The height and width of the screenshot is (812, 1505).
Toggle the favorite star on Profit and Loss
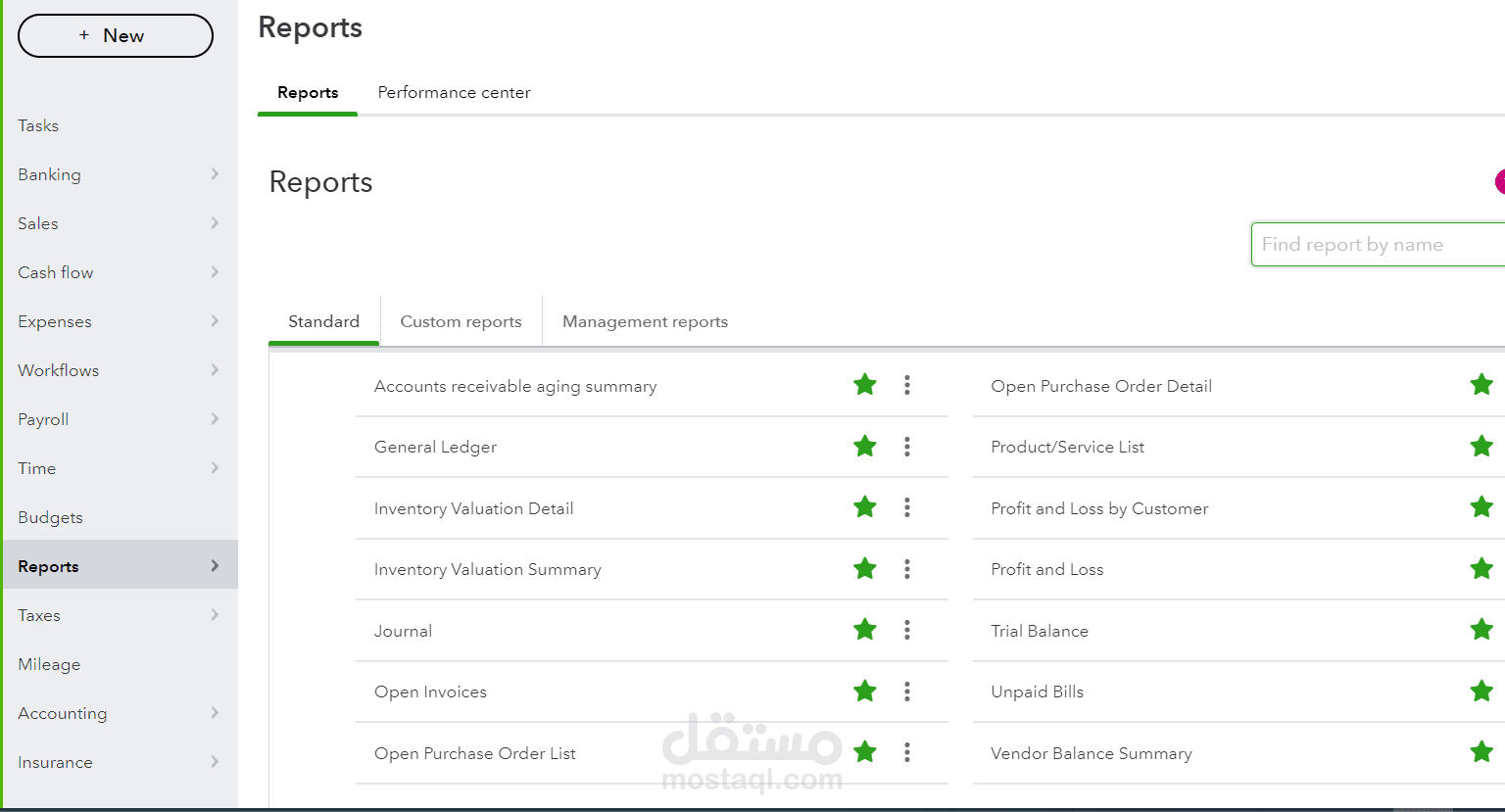pyautogui.click(x=1481, y=568)
